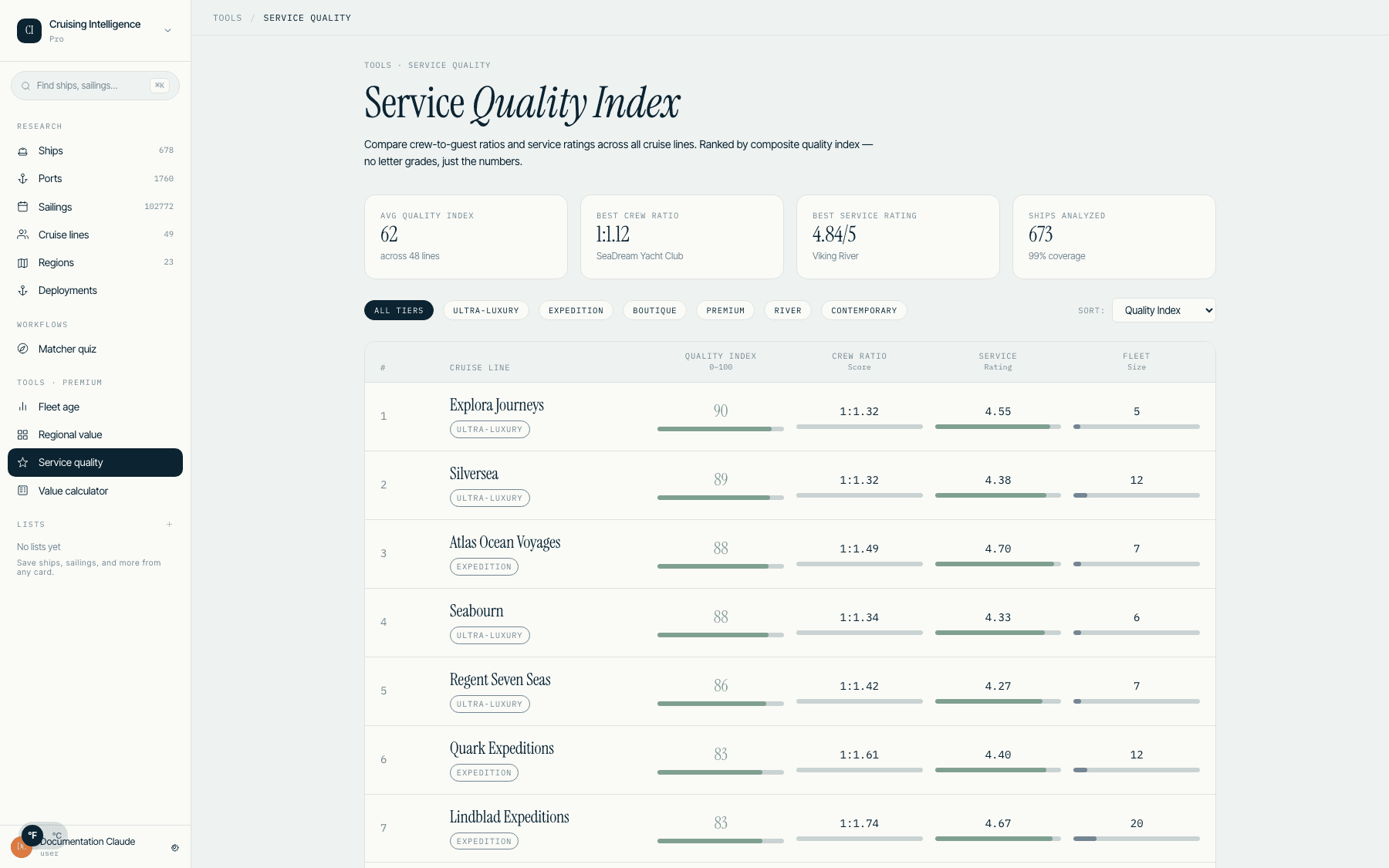Click the Service quality star icon
This screenshot has width=1389, height=868.
coord(23,463)
